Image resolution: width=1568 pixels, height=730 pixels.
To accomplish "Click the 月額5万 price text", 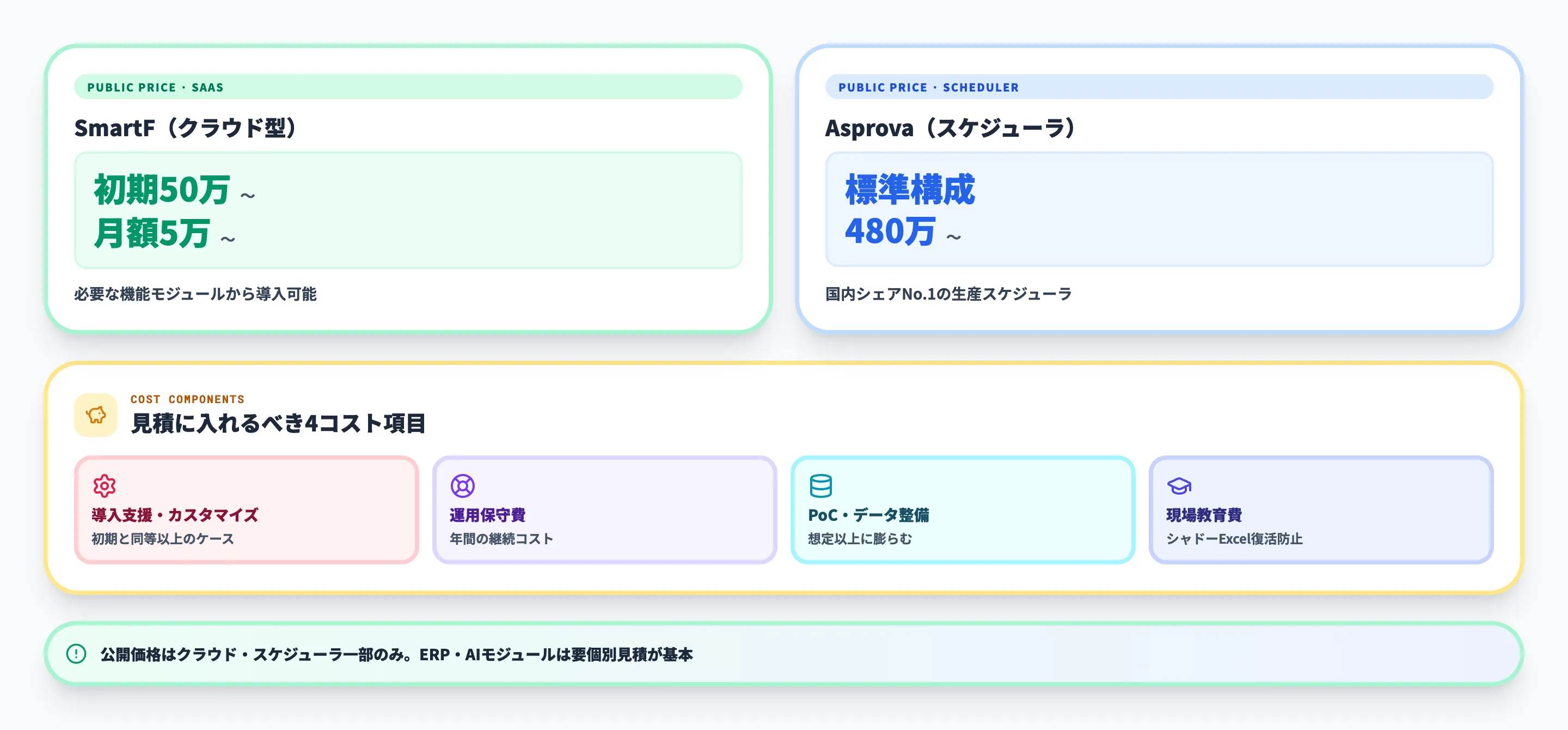I will 151,233.
